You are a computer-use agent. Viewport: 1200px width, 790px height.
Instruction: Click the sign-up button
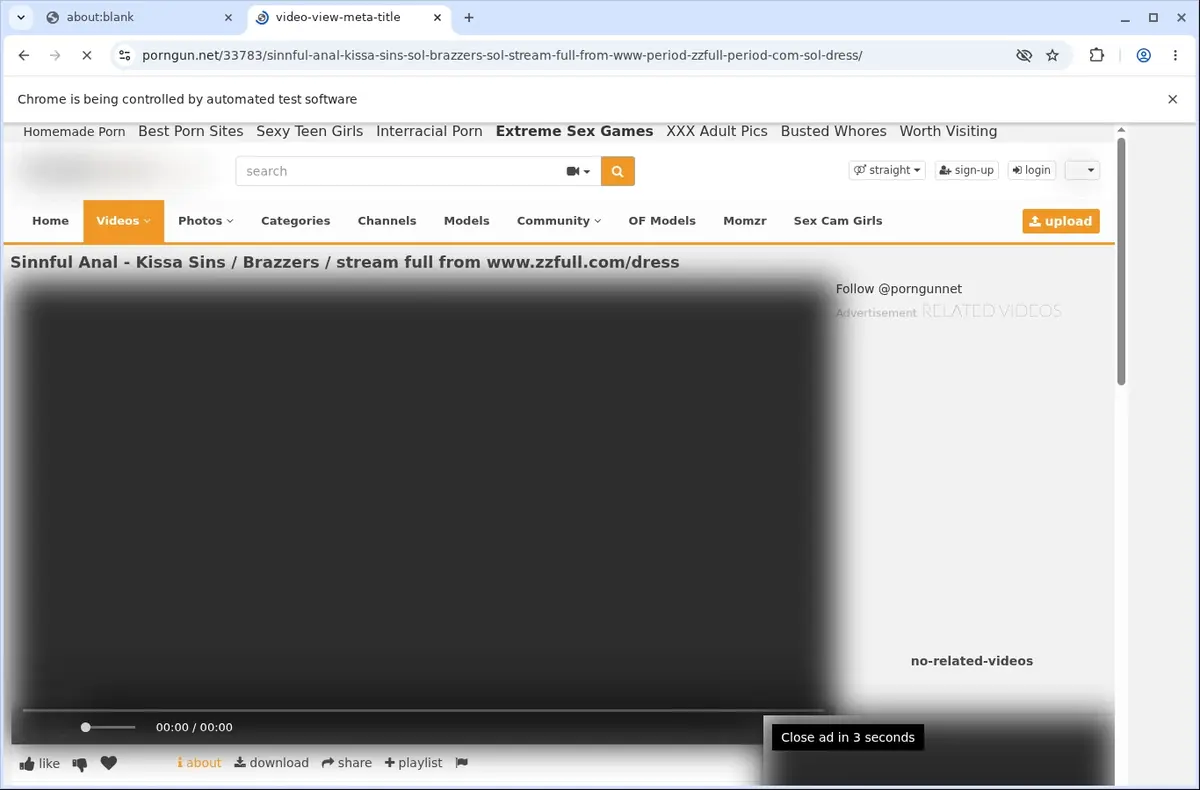pyautogui.click(x=965, y=170)
